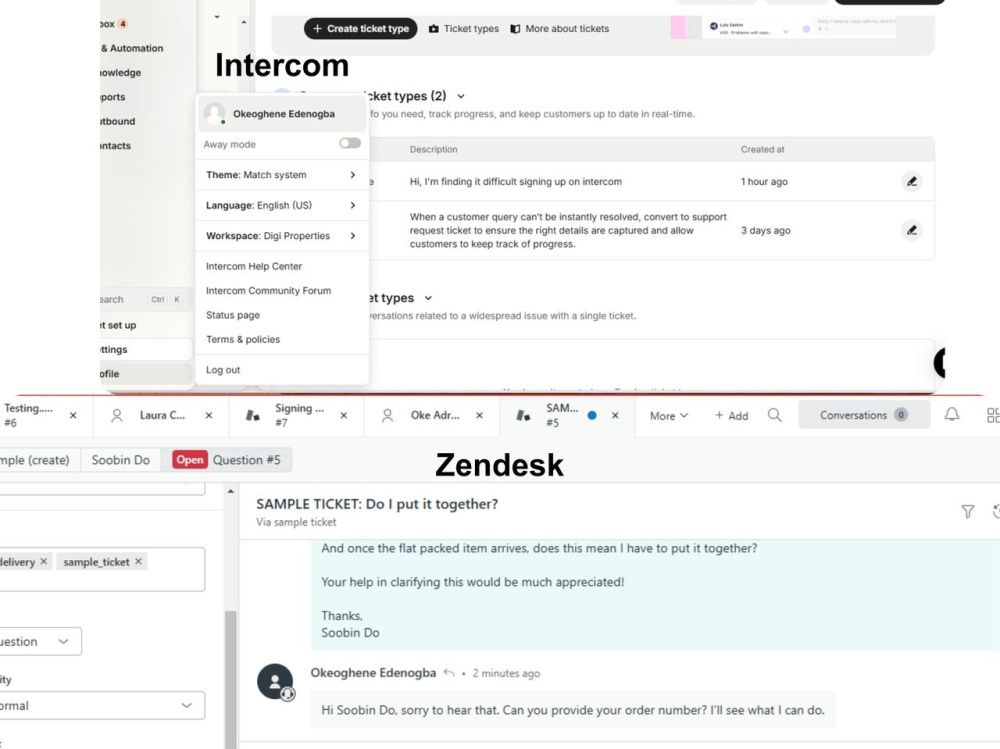Click the + Add tab button
1000x749 pixels.
point(732,416)
